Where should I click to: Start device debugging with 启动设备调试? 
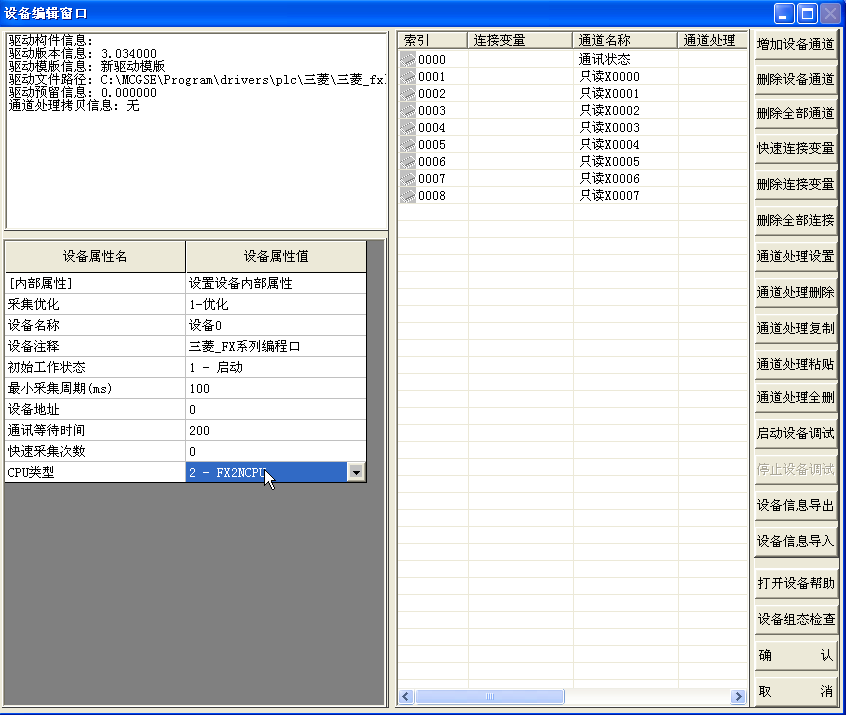click(795, 433)
